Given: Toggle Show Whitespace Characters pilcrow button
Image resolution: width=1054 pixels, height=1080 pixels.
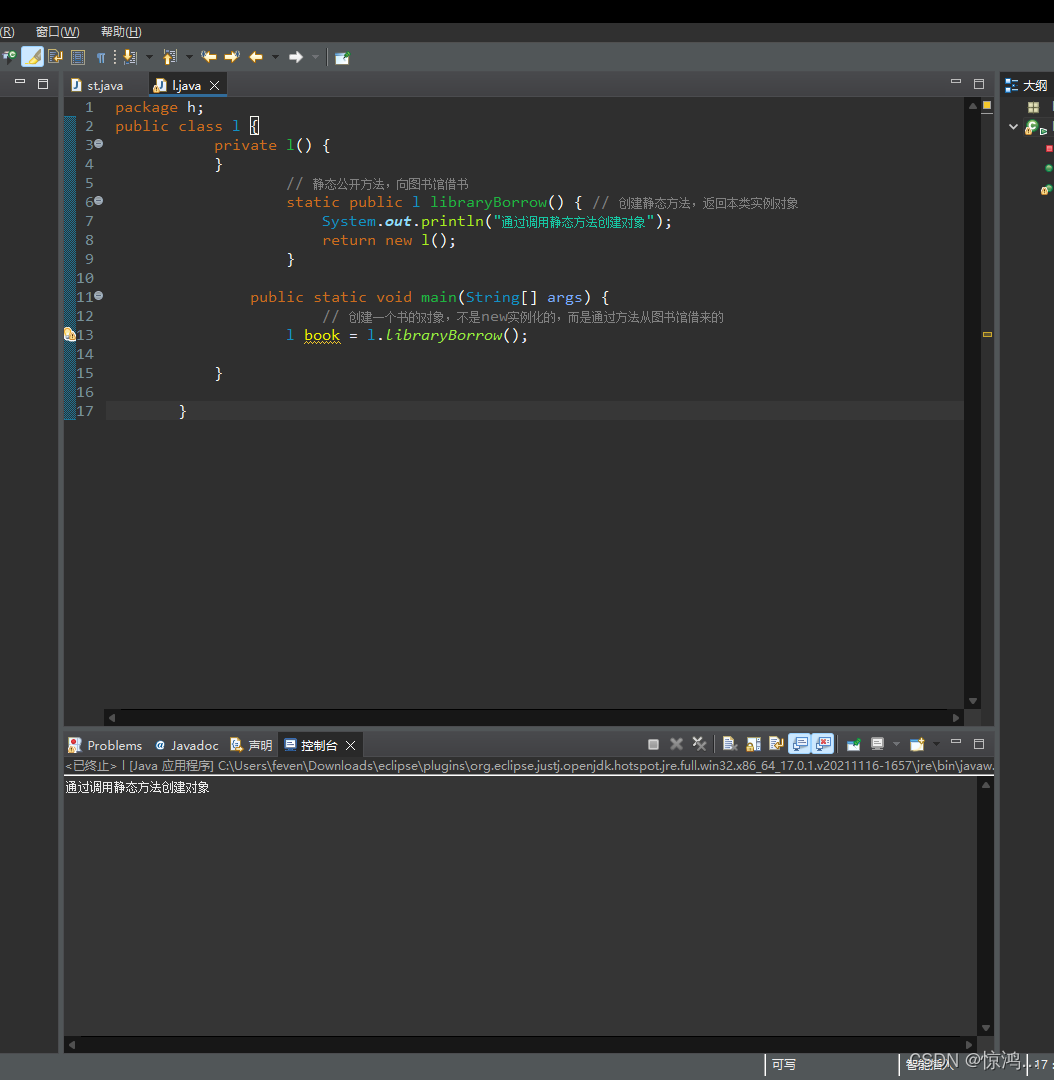Looking at the screenshot, I should point(100,58).
